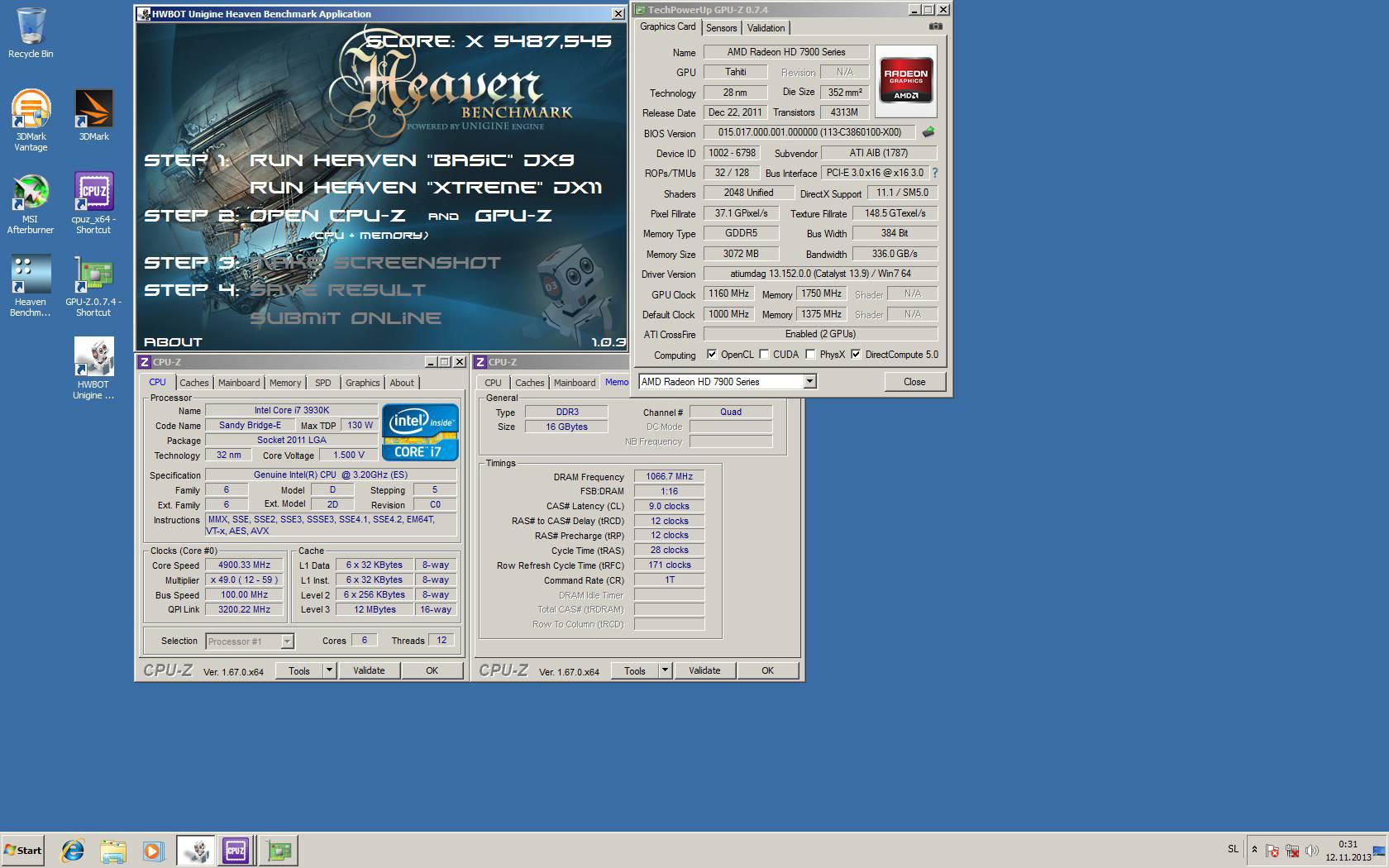Click the GPU-Z screenshot camera icon
The image size is (1389, 868).
(x=935, y=26)
